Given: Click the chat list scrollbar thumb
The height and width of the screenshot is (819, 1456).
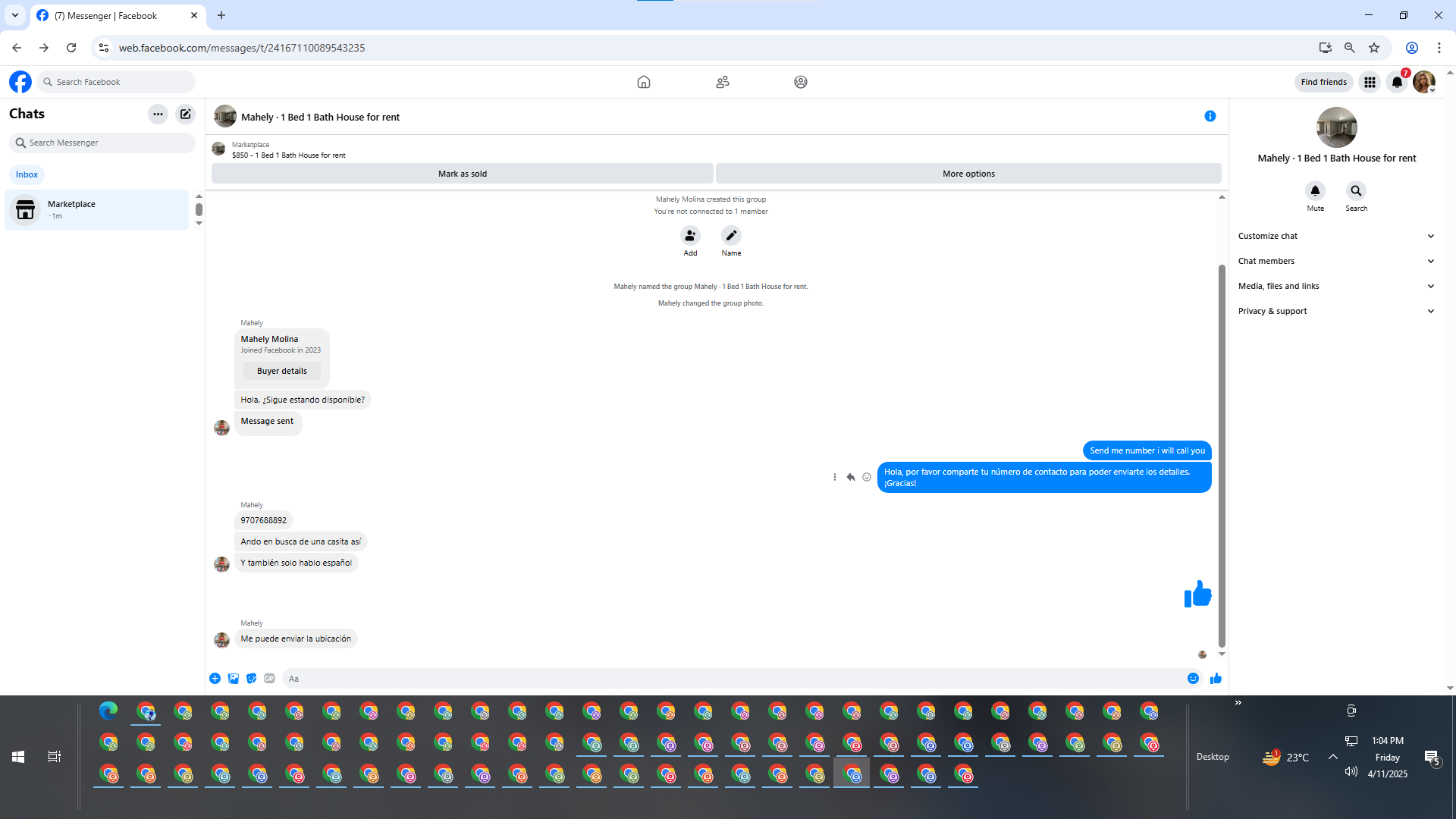Looking at the screenshot, I should pos(199,209).
